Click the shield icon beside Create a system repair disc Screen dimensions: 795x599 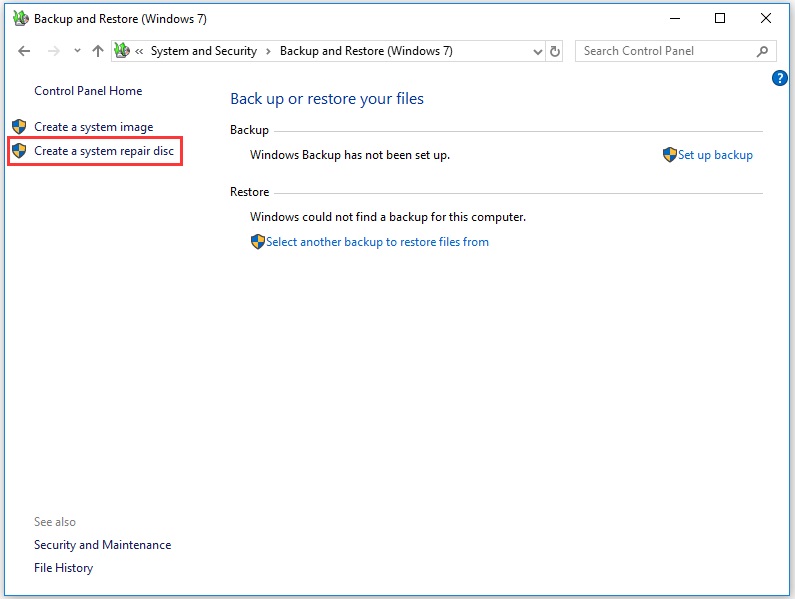[19, 151]
